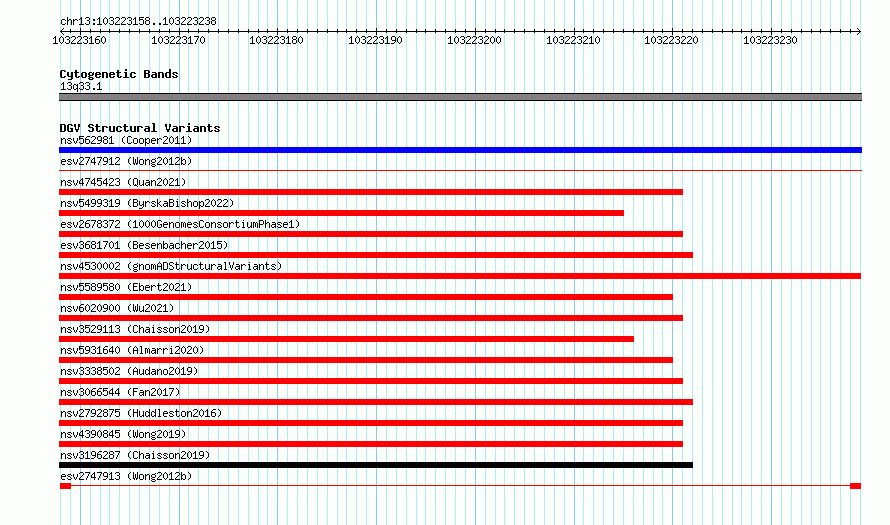Click the left red block of esv2747913

pos(65,486)
